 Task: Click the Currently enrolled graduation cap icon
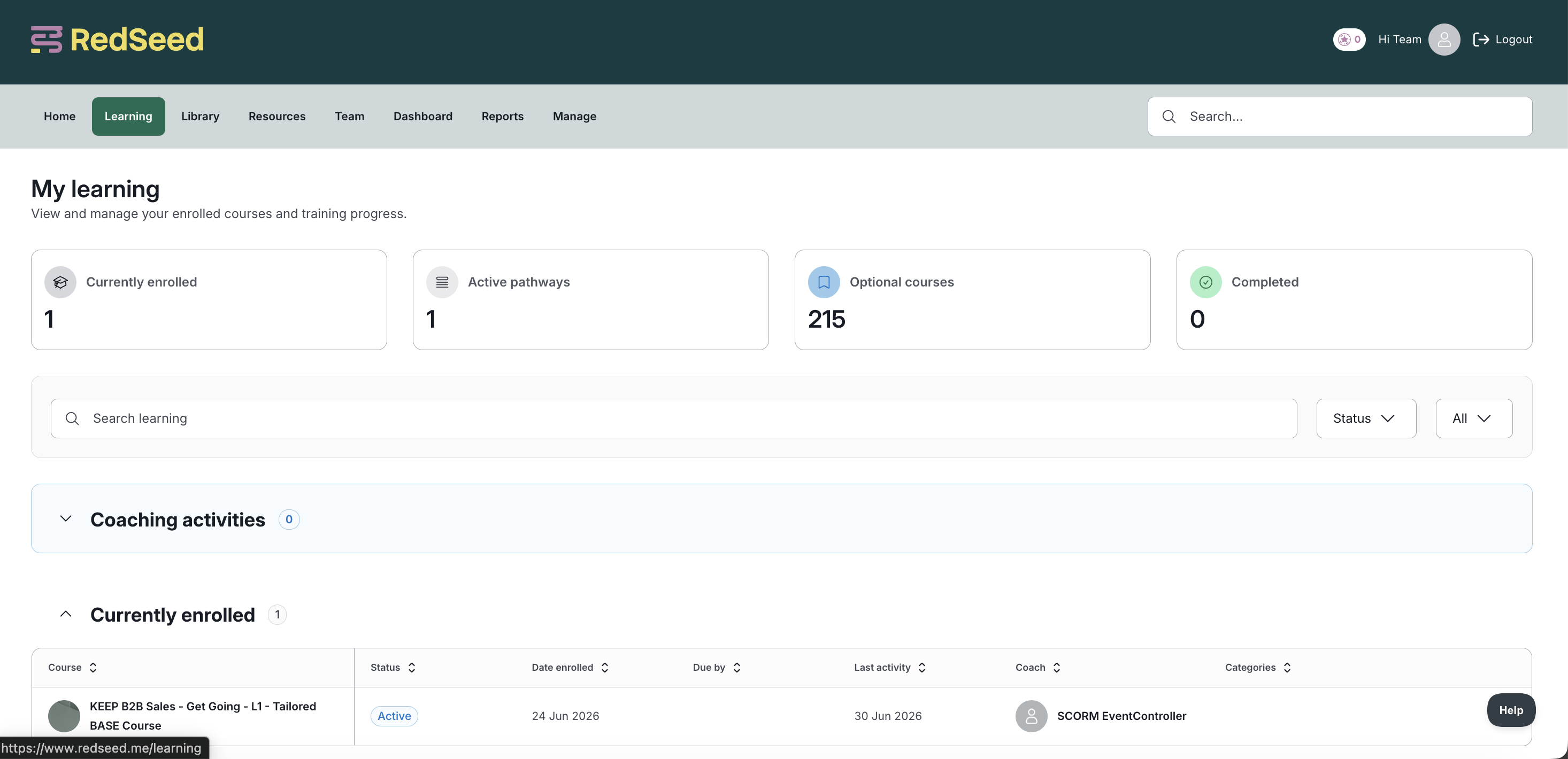[x=60, y=282]
